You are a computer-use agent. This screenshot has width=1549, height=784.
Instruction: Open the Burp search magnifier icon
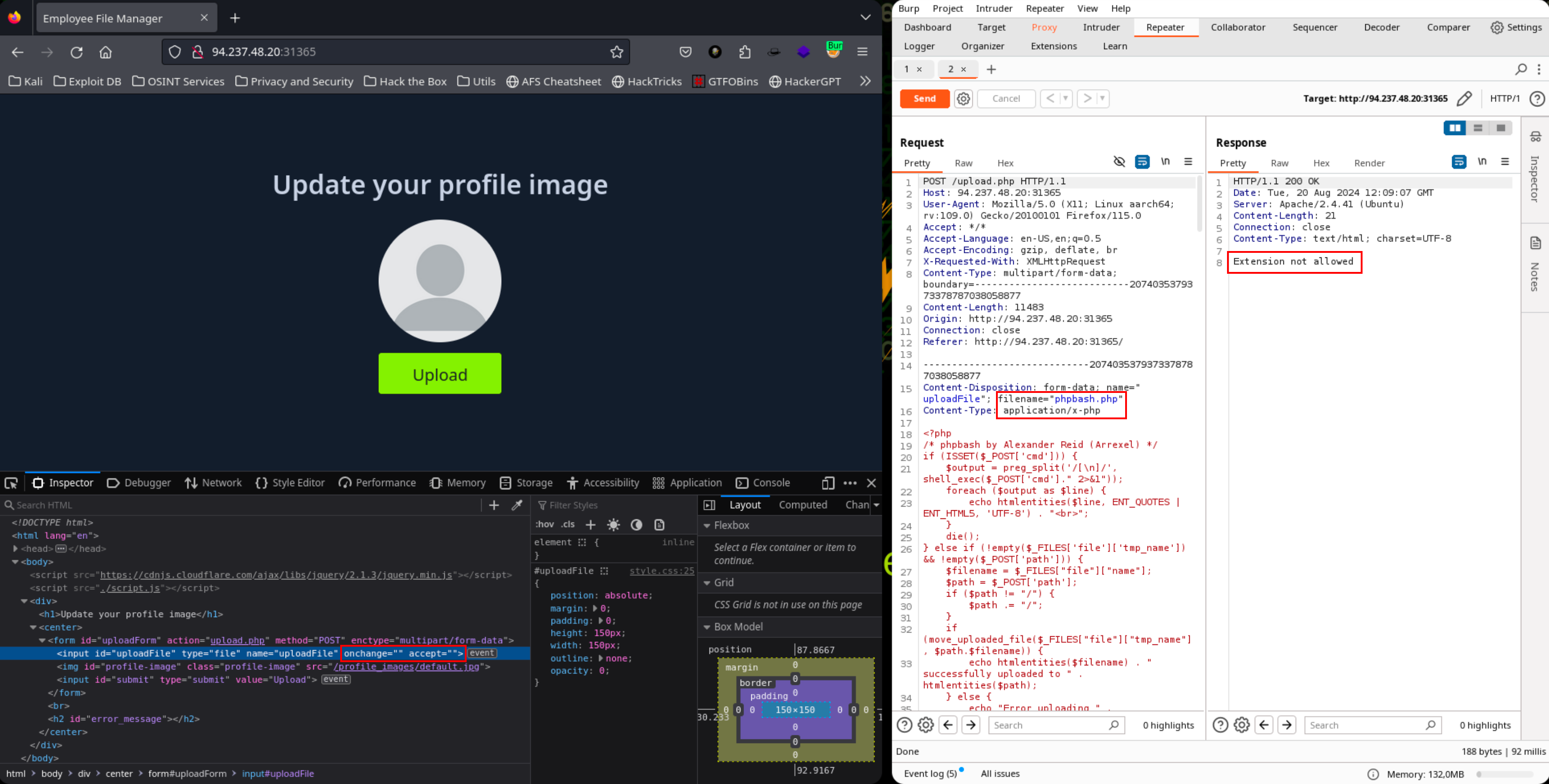[1520, 69]
